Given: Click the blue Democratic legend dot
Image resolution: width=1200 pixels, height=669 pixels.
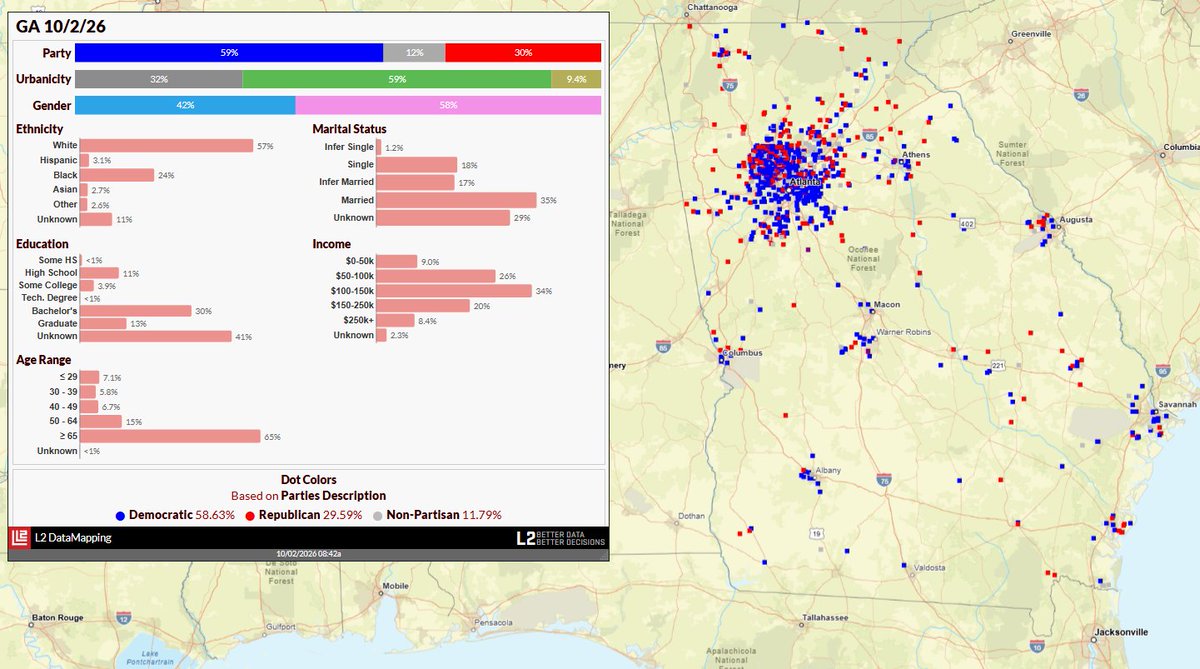Looking at the screenshot, I should [120, 514].
